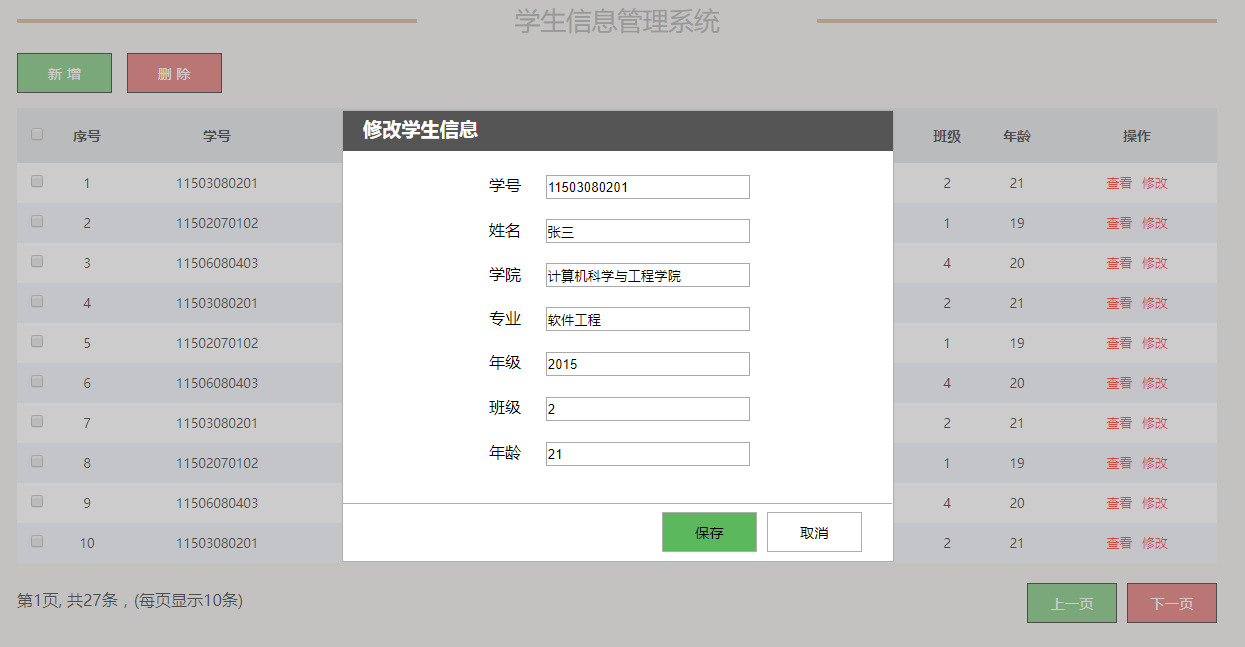Screen dimensions: 1245x647
Task: Toggle the select-all checkbox in table header
Action: (x=37, y=134)
